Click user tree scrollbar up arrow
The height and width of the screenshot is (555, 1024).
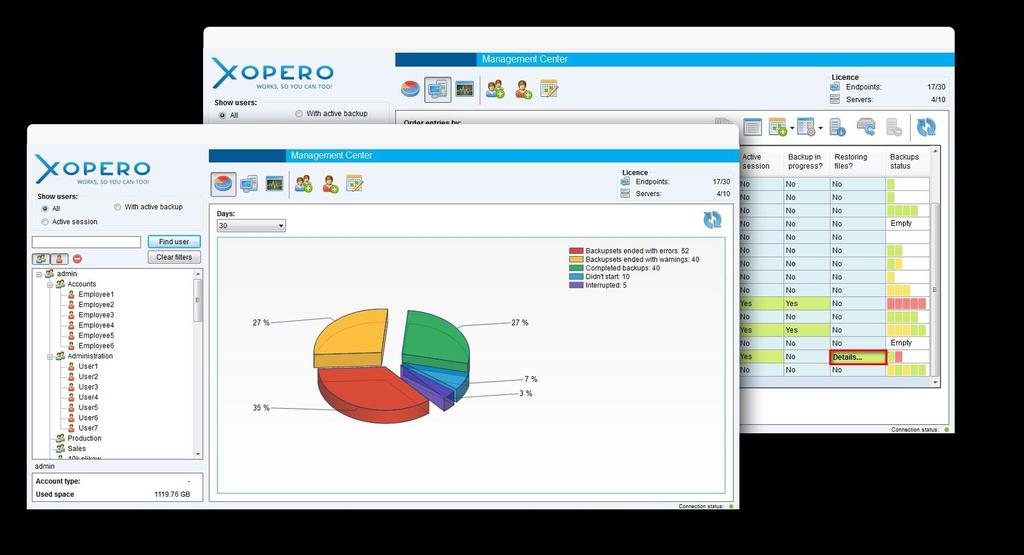coord(198,274)
